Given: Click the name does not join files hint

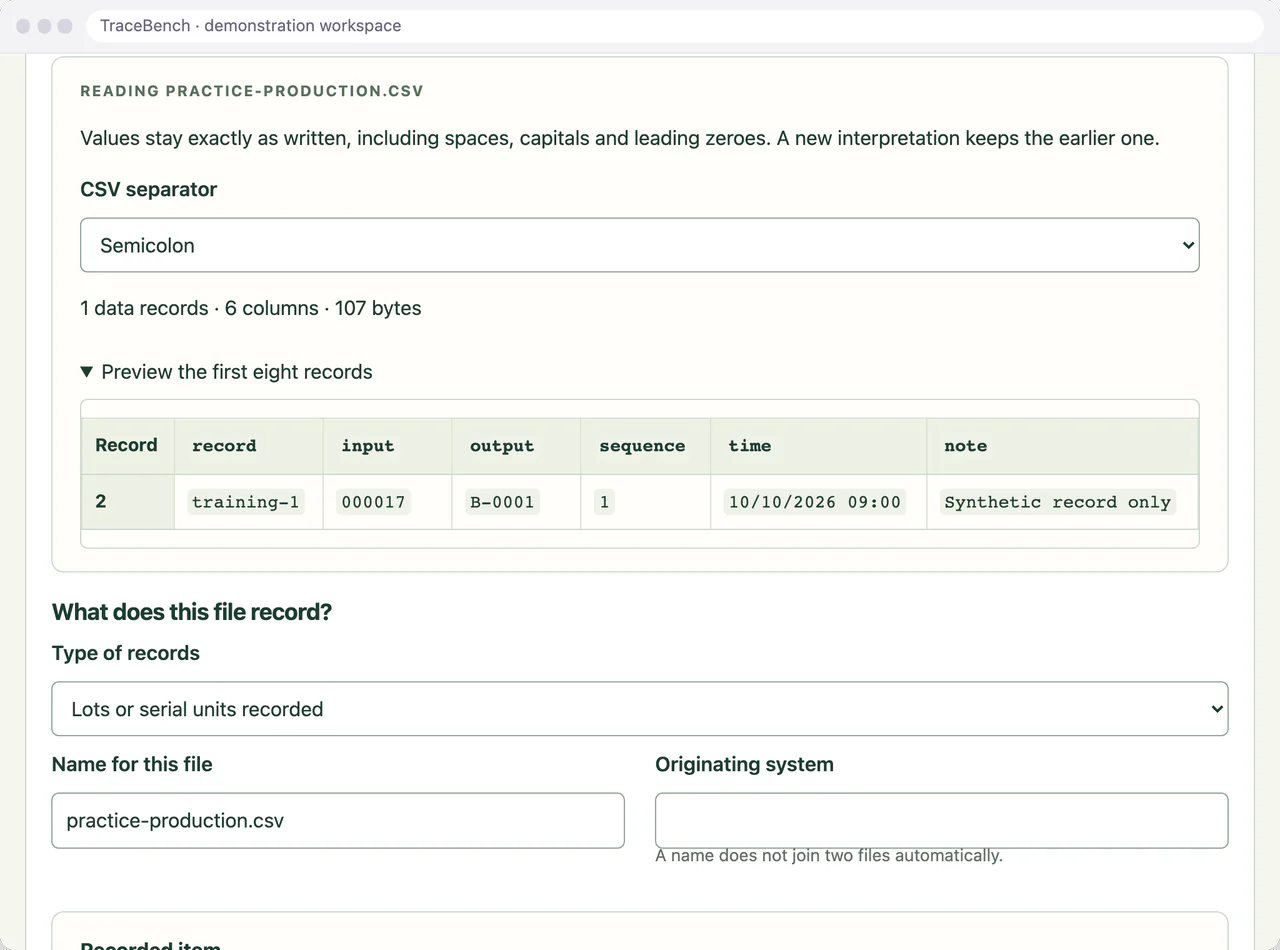Looking at the screenshot, I should point(828,856).
